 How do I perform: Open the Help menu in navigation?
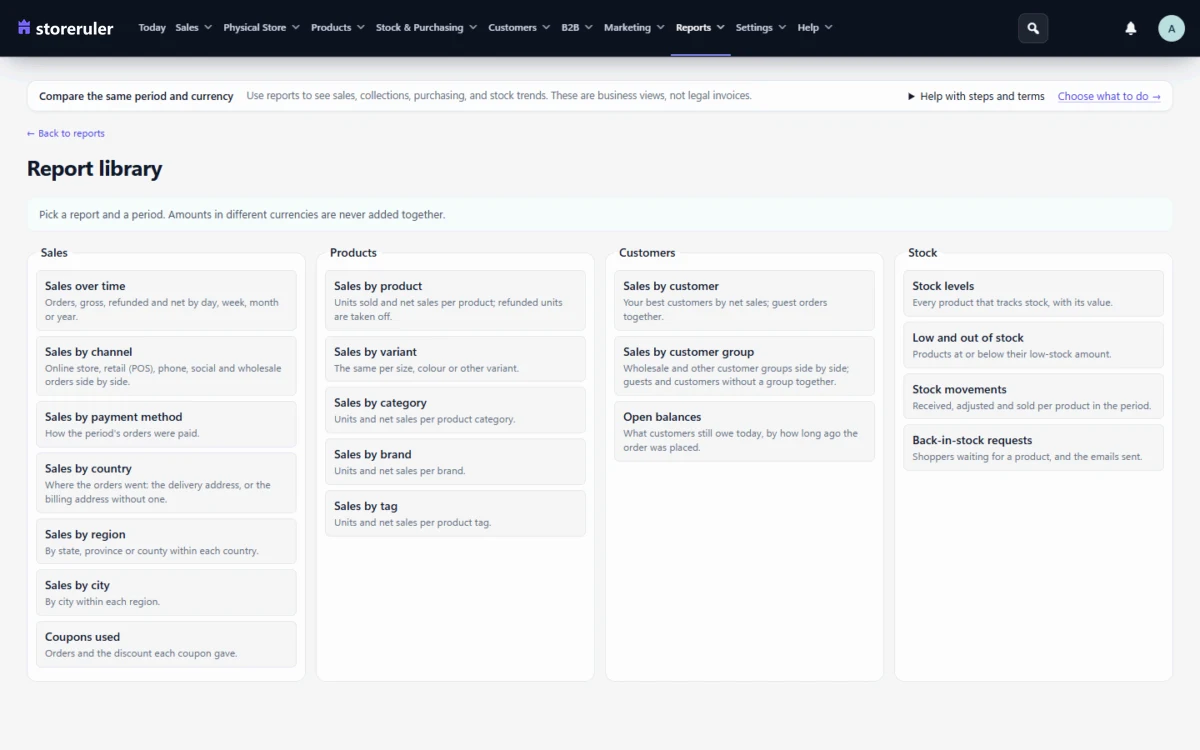coord(815,28)
